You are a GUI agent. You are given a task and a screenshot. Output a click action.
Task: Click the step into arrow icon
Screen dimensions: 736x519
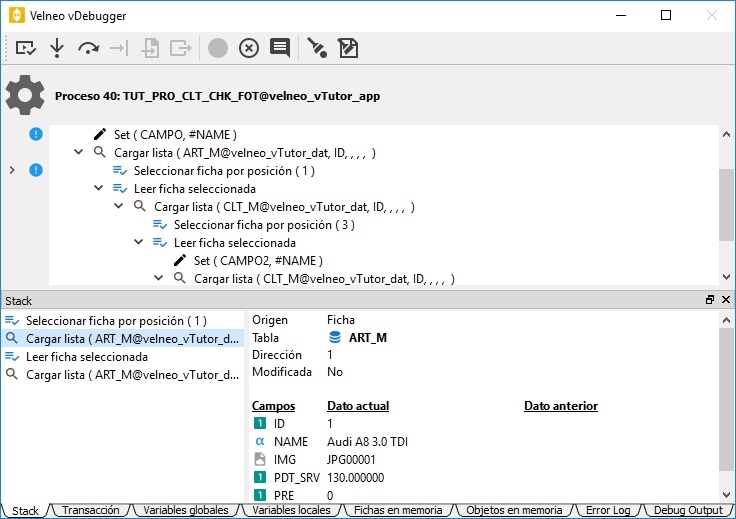tap(57, 47)
